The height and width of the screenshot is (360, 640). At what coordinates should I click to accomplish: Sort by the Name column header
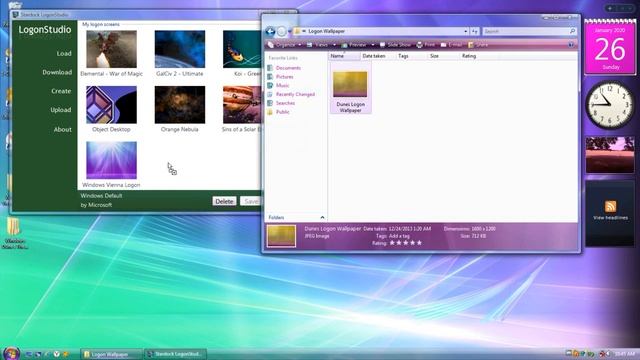coord(344,56)
